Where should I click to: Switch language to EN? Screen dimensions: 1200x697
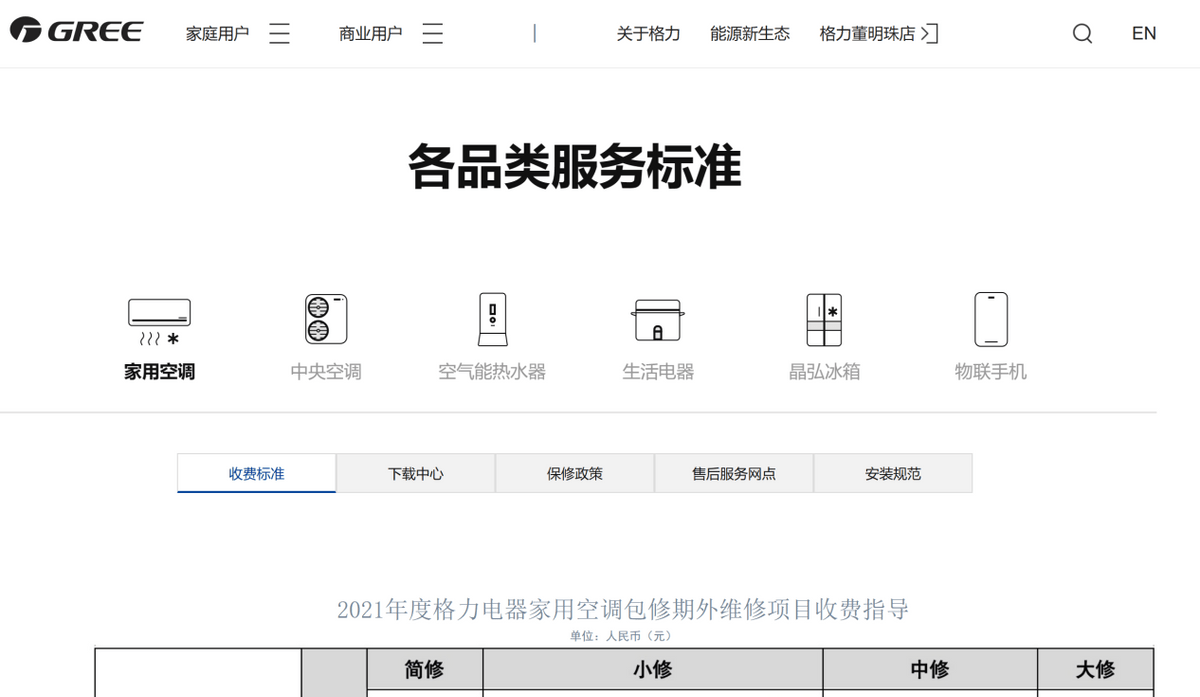click(x=1144, y=34)
